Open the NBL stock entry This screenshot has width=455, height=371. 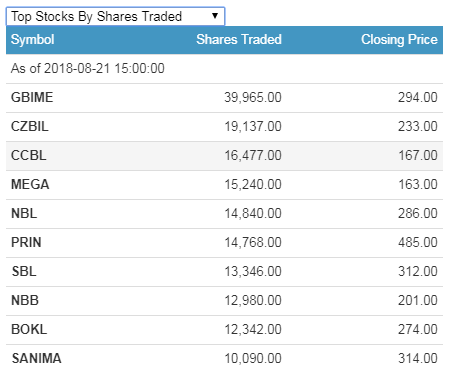(224, 213)
